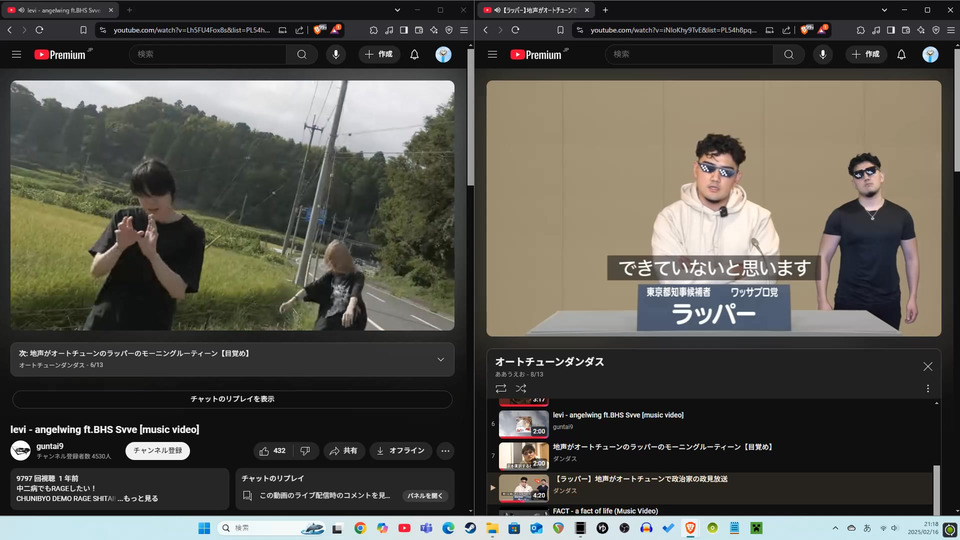Toggle playlist loop in right window
Viewport: 960px width, 540px height.
501,388
